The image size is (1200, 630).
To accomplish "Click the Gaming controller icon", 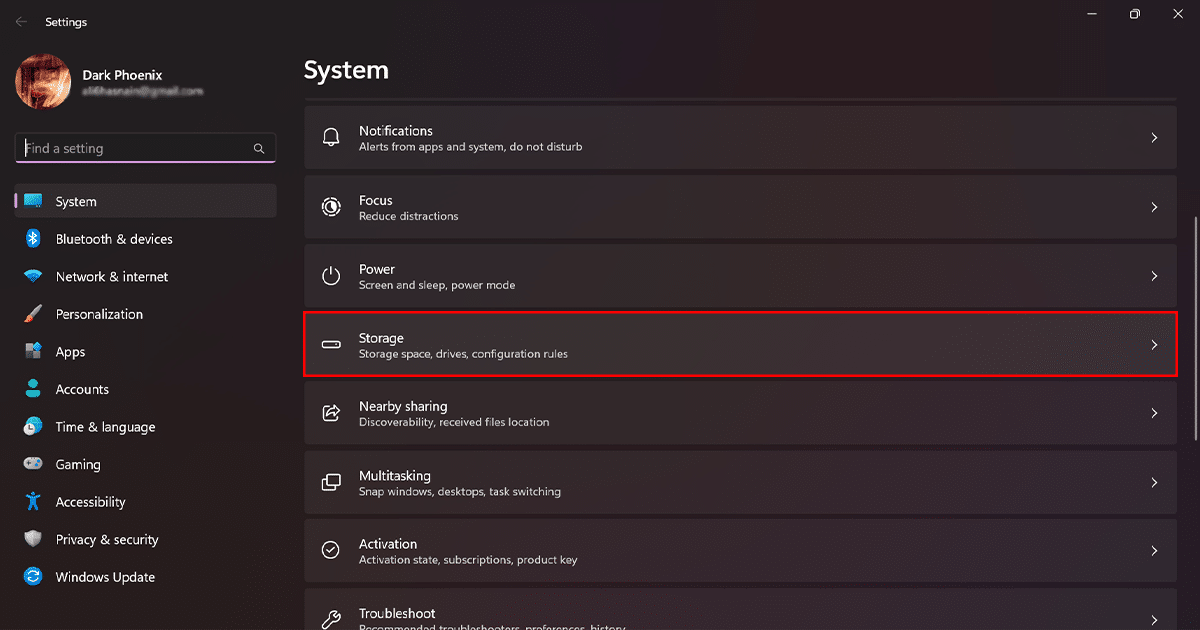I will point(33,464).
